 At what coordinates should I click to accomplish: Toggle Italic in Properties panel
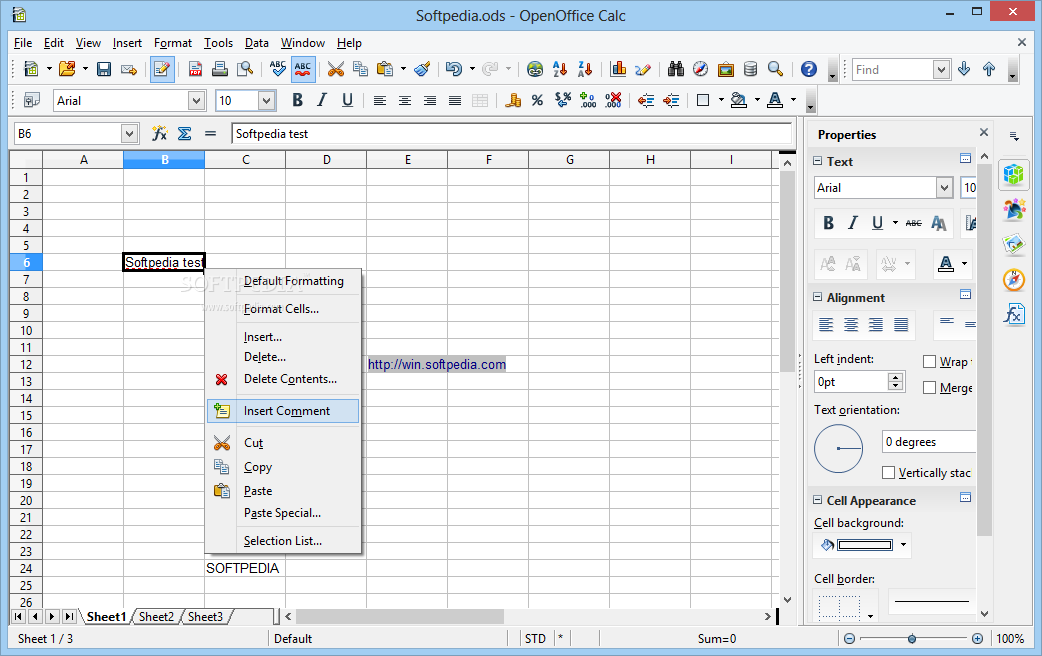pos(853,223)
